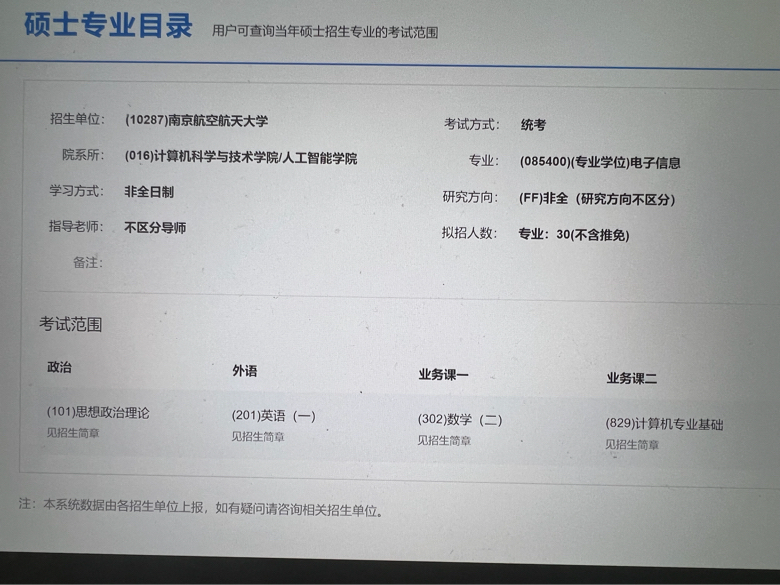Click the 考试方式 label

pyautogui.click(x=472, y=124)
